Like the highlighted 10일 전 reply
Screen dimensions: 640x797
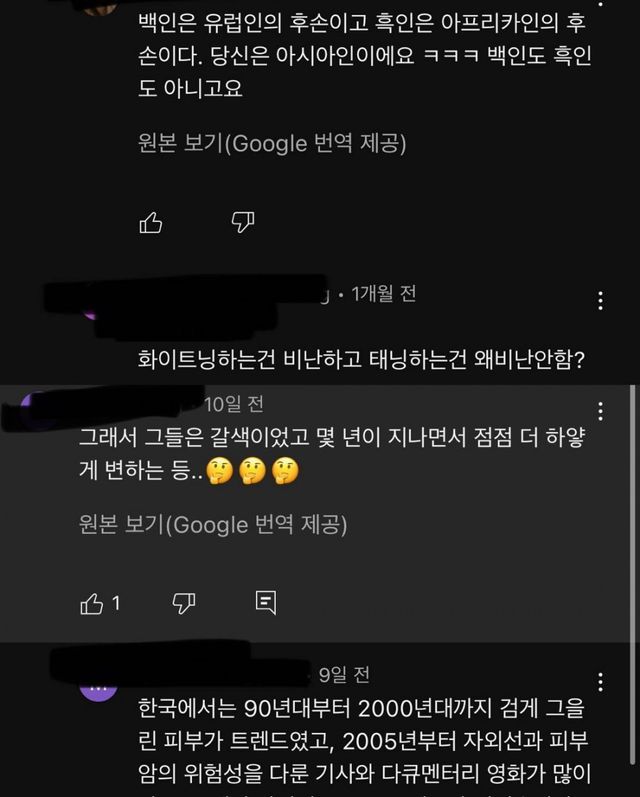pyautogui.click(x=92, y=604)
